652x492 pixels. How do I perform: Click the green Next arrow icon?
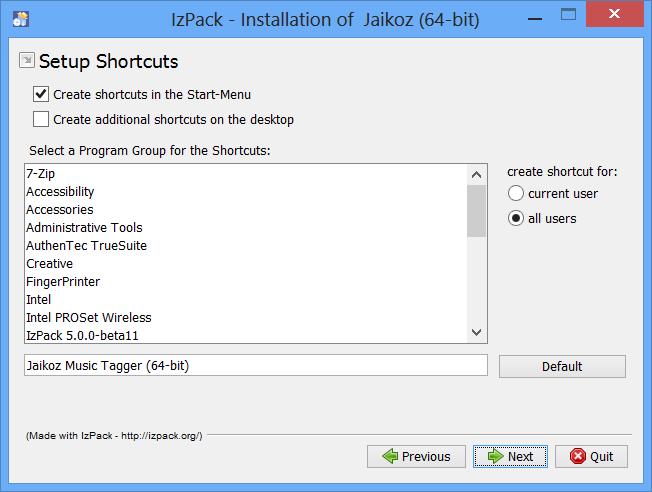[495, 456]
